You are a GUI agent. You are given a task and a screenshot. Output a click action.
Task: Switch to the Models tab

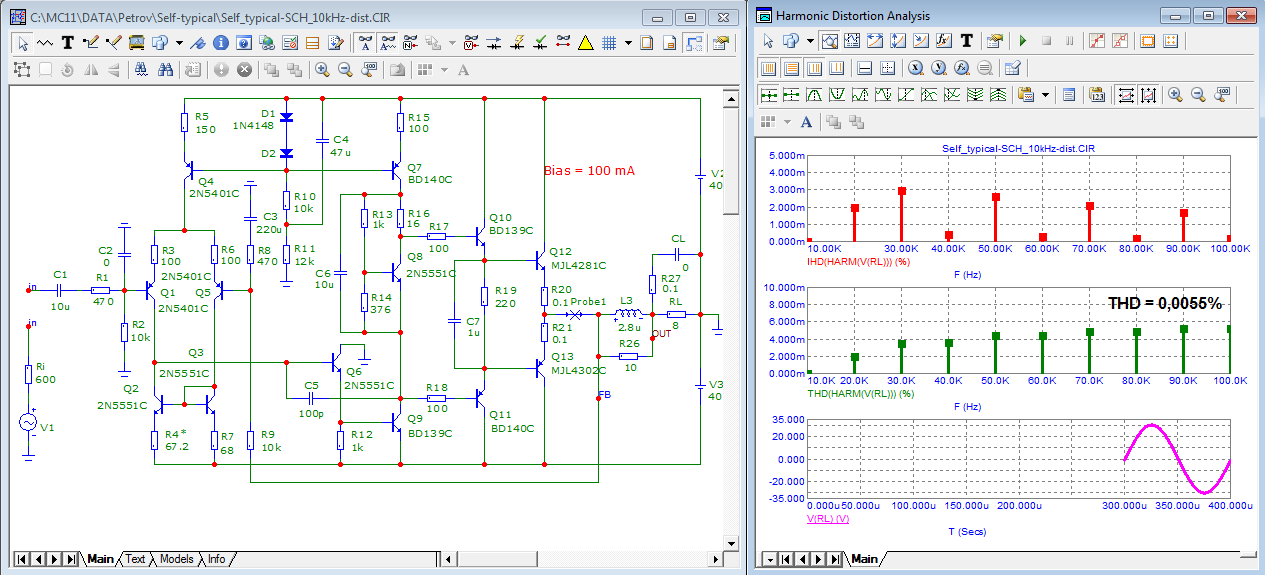176,559
